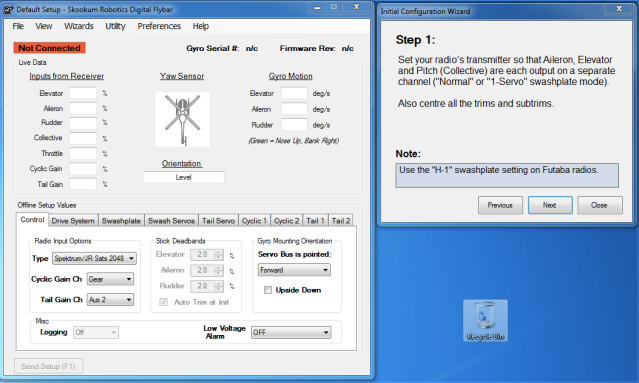Click the Send Setup (F1) button
This screenshot has width=639, height=383.
tap(48, 366)
